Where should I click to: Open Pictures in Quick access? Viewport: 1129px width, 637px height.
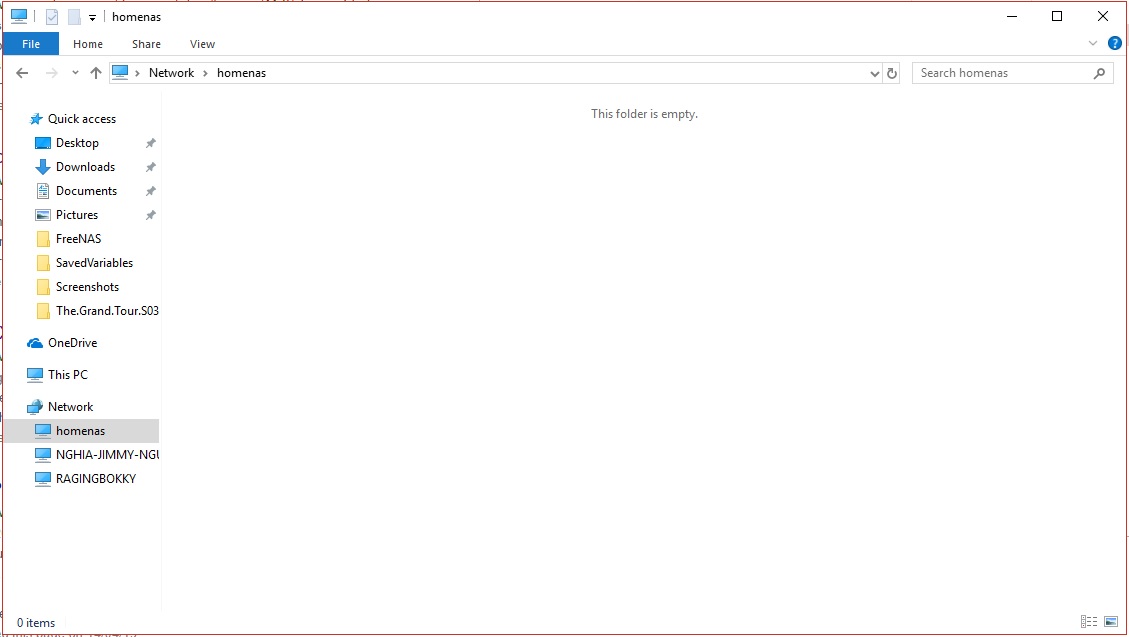[x=76, y=214]
